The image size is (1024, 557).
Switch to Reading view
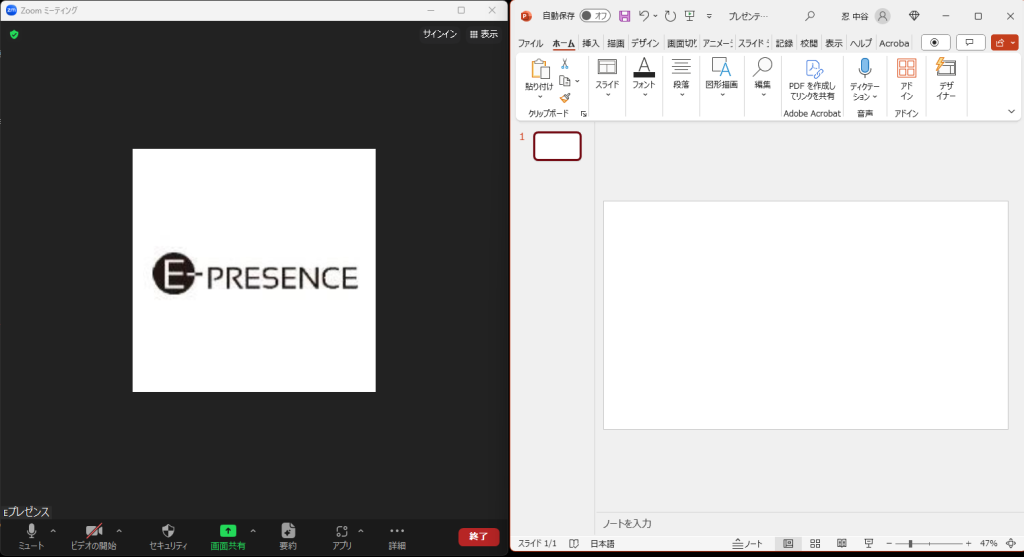(x=842, y=543)
